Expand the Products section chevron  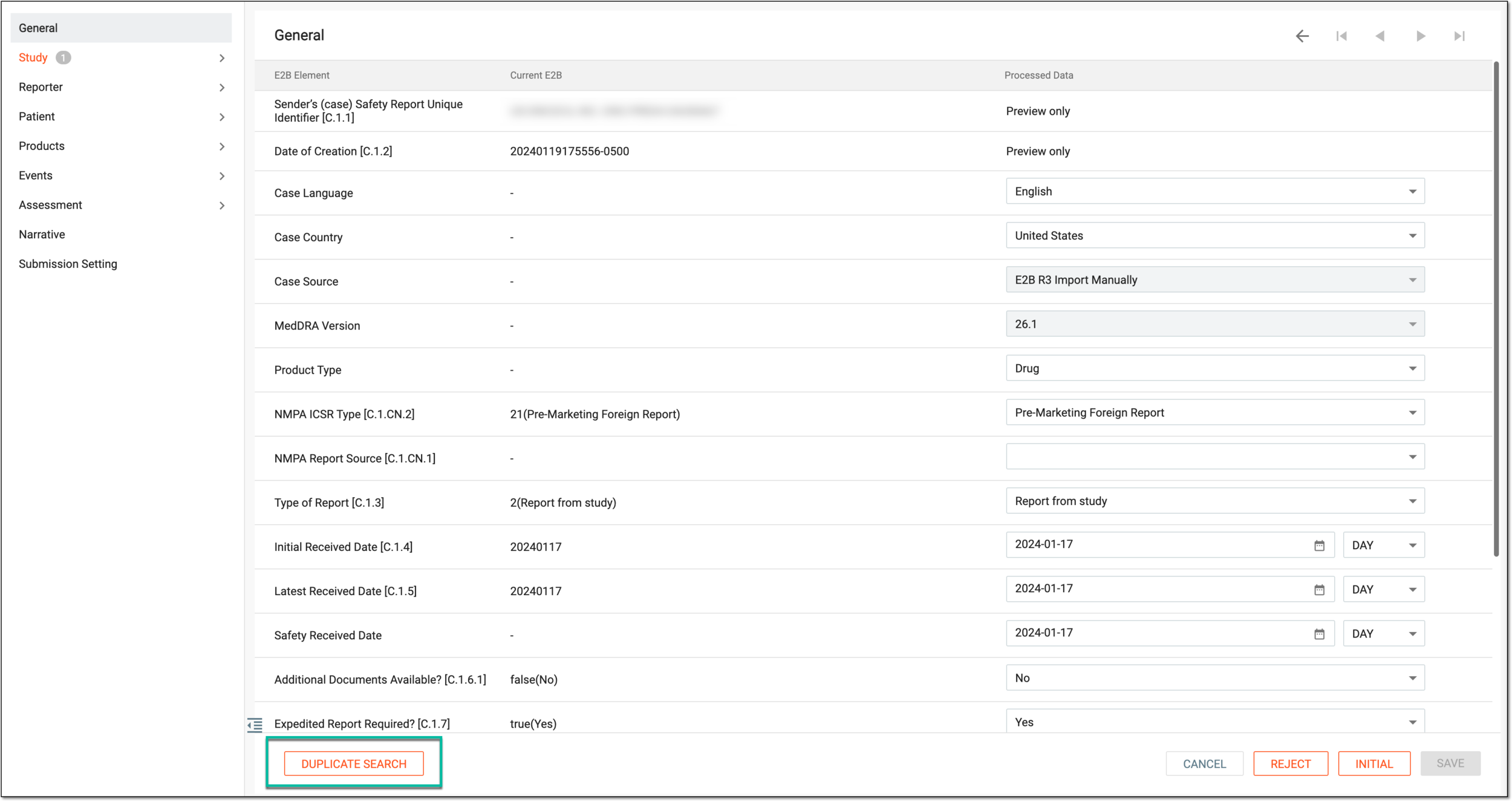coord(222,146)
